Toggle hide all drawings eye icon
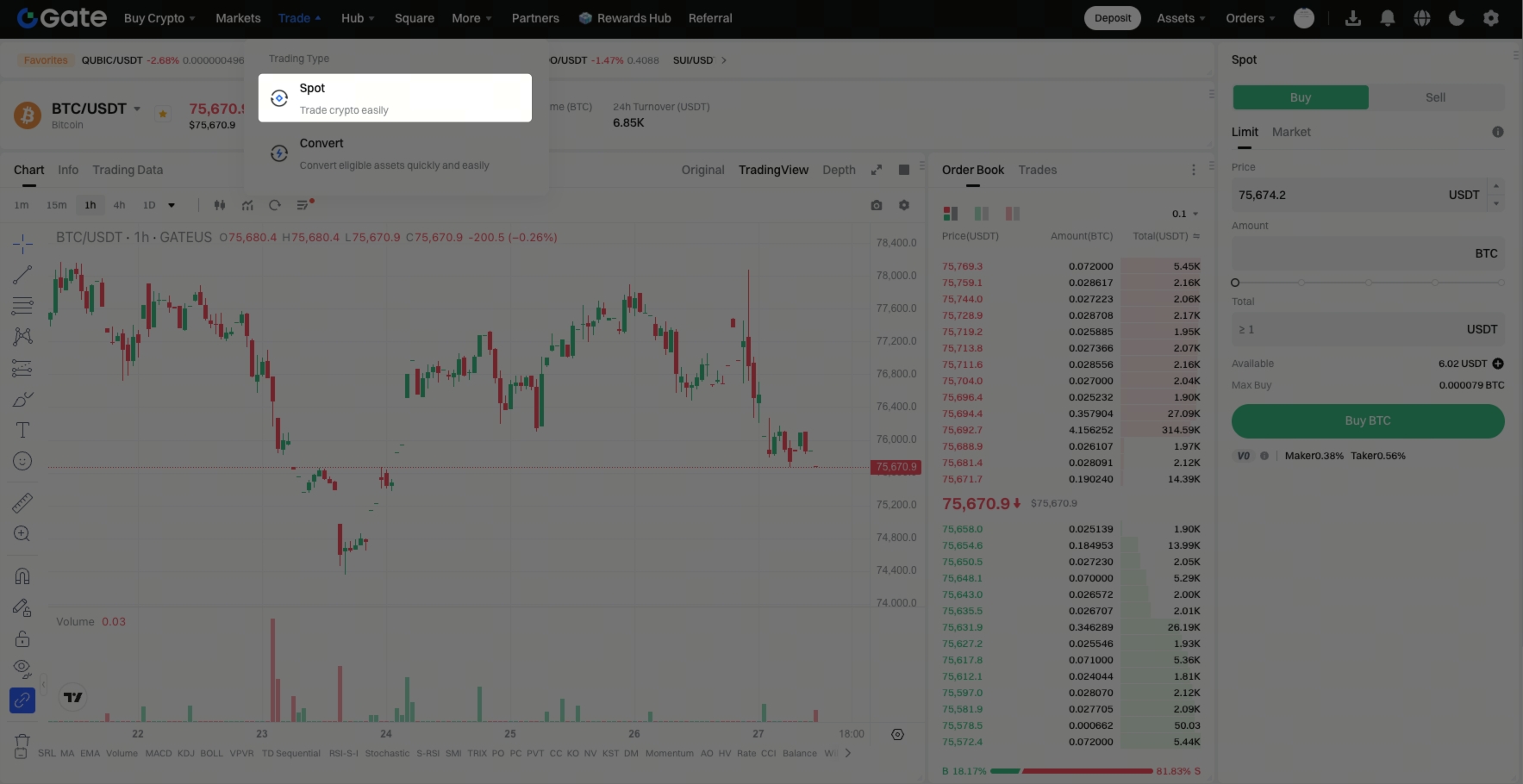 (22, 668)
